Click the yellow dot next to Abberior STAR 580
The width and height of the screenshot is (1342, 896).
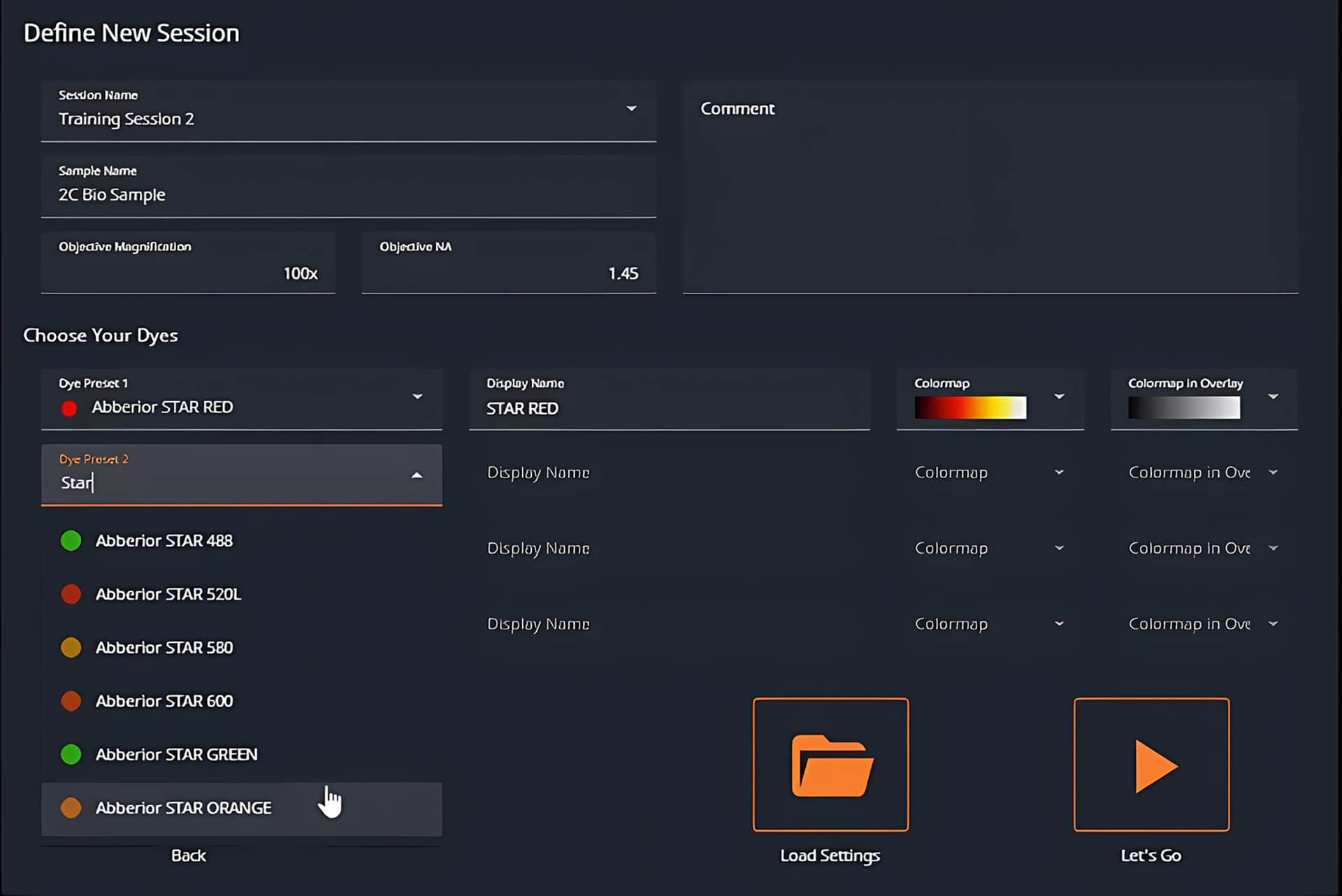(71, 647)
